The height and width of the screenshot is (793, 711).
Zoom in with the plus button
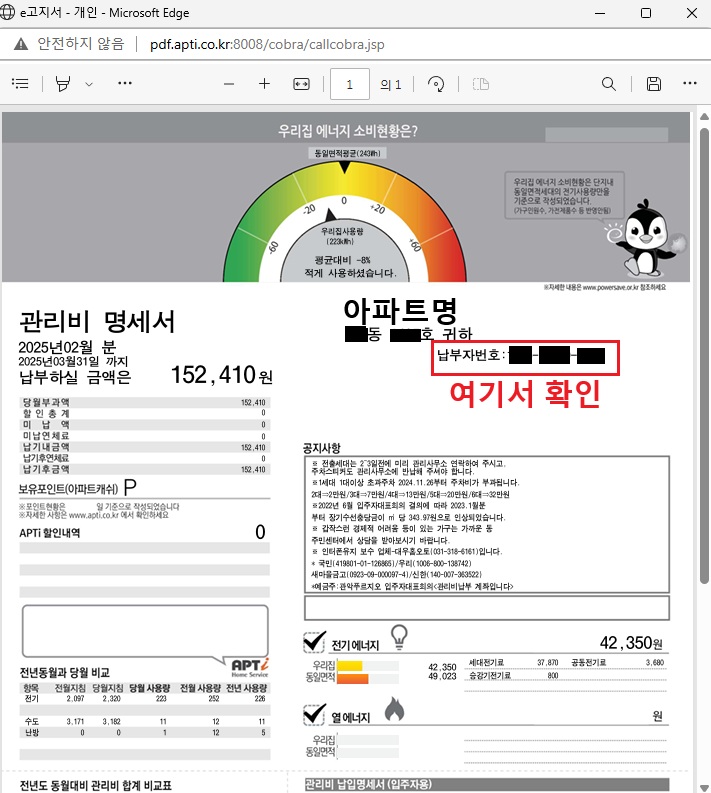click(264, 83)
